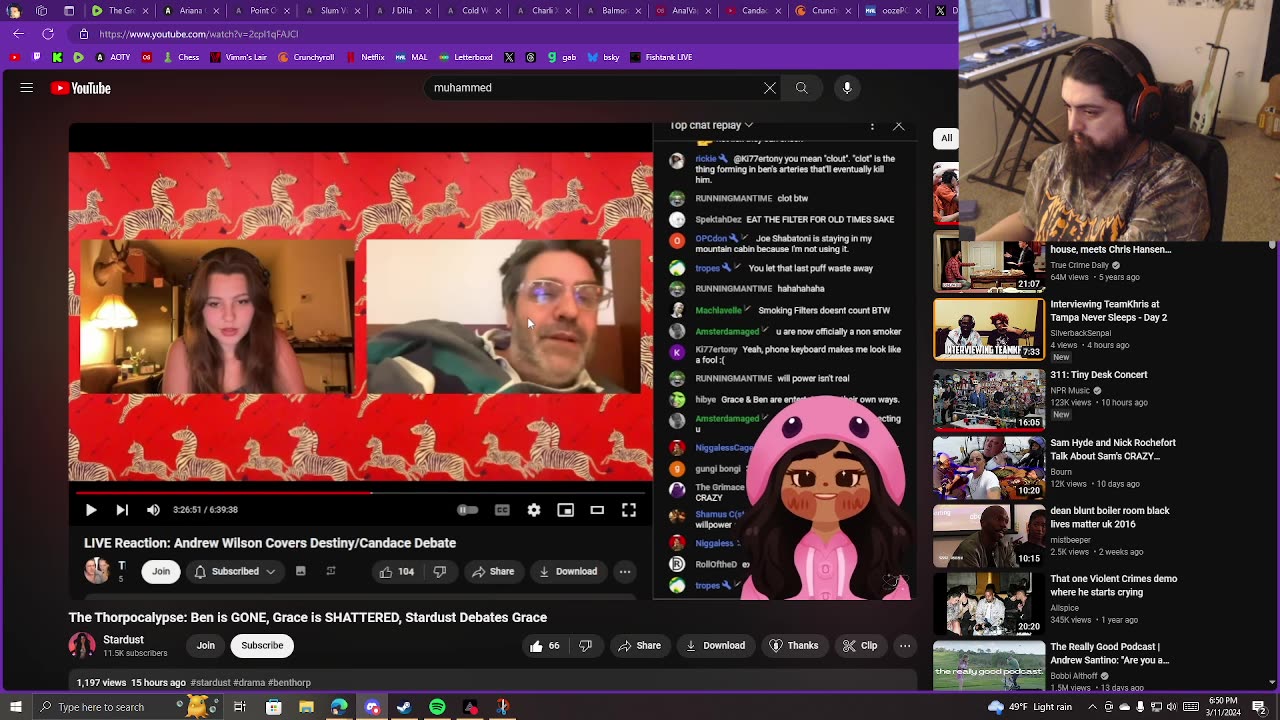Mute the inner video player volume

[x=153, y=510]
